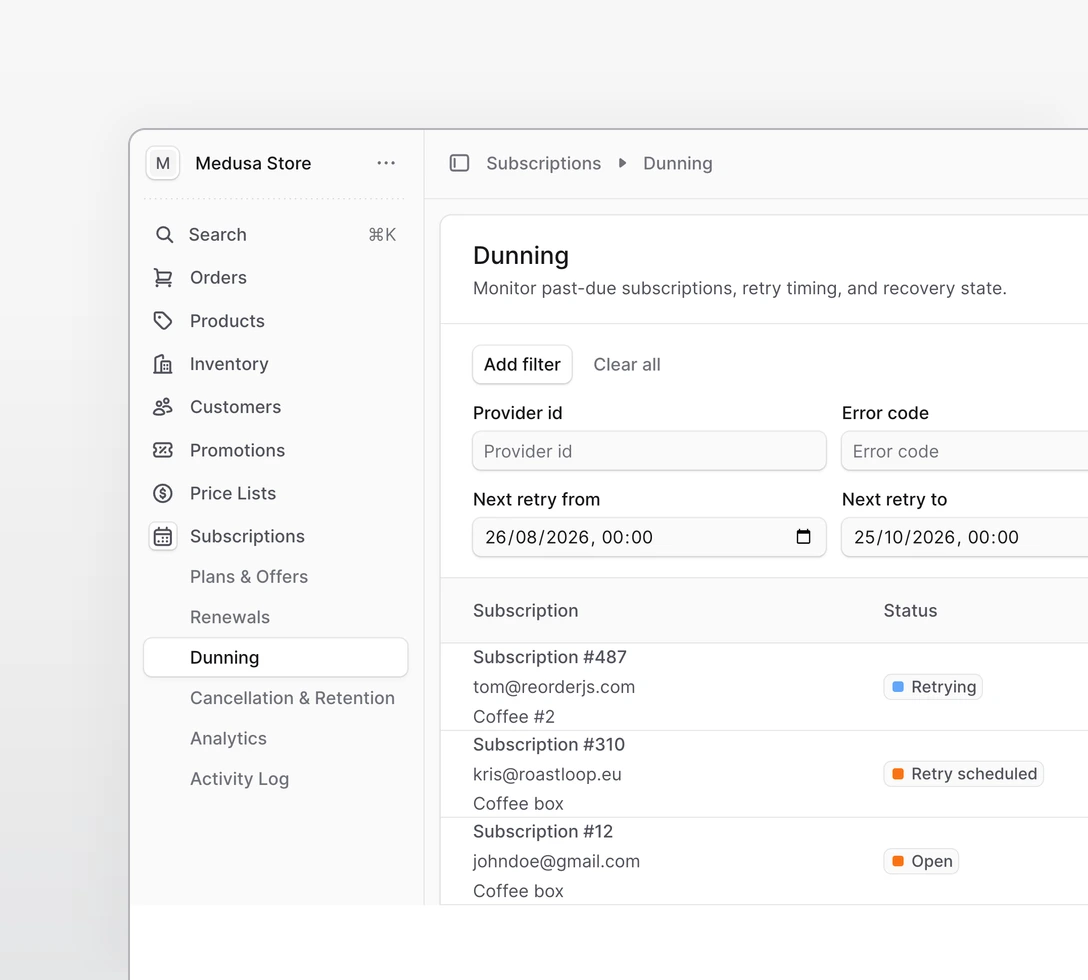Click the ⌘K shortcut hint

(382, 235)
